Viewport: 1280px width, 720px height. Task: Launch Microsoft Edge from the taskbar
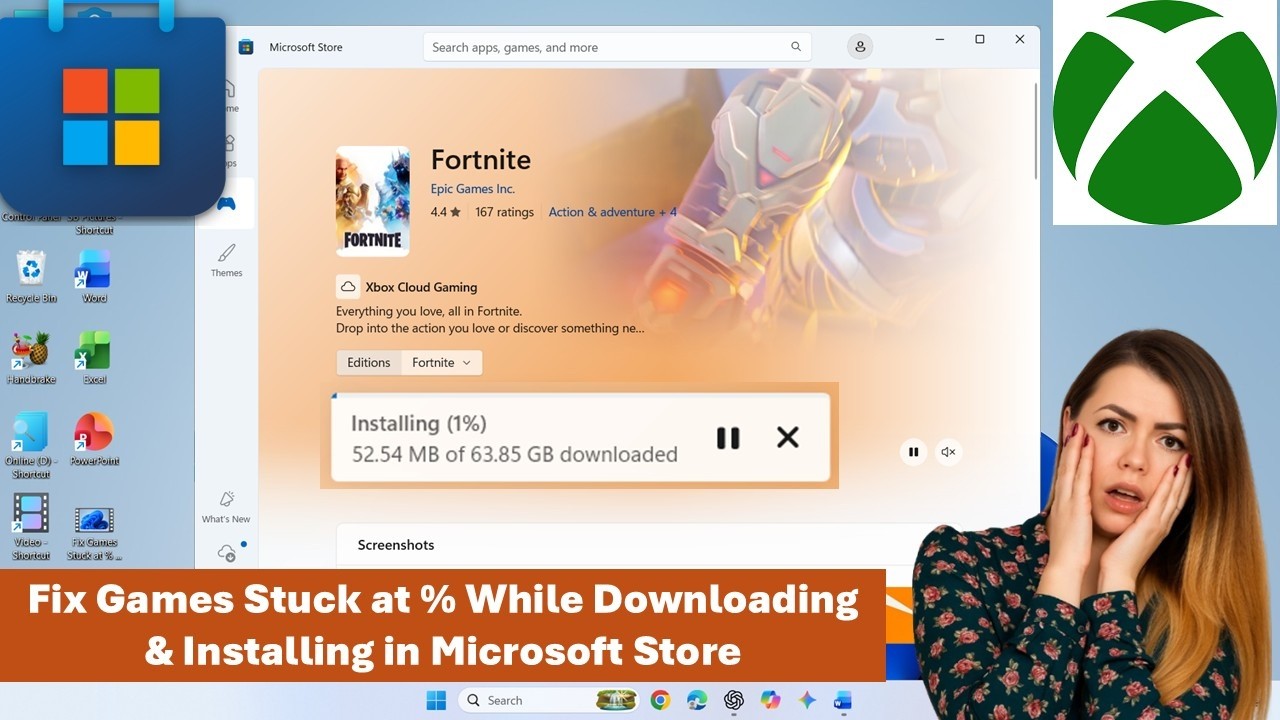click(x=697, y=700)
